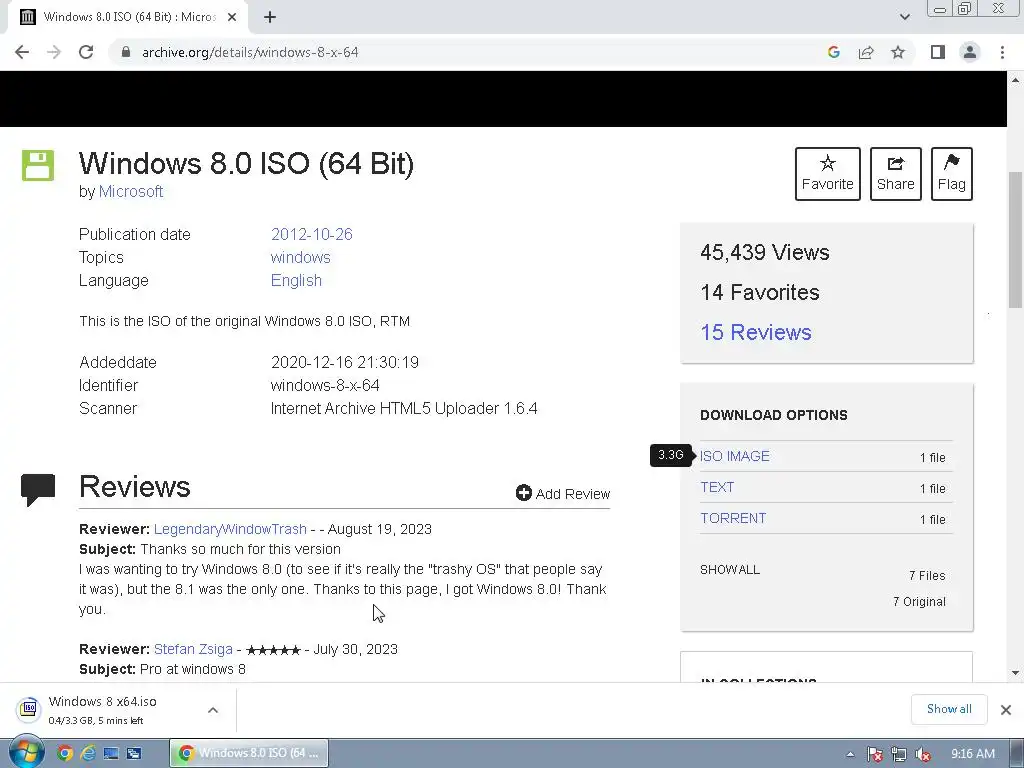Open the 2012-10-26 publication date link
Screen dimensions: 1024x768
312,234
